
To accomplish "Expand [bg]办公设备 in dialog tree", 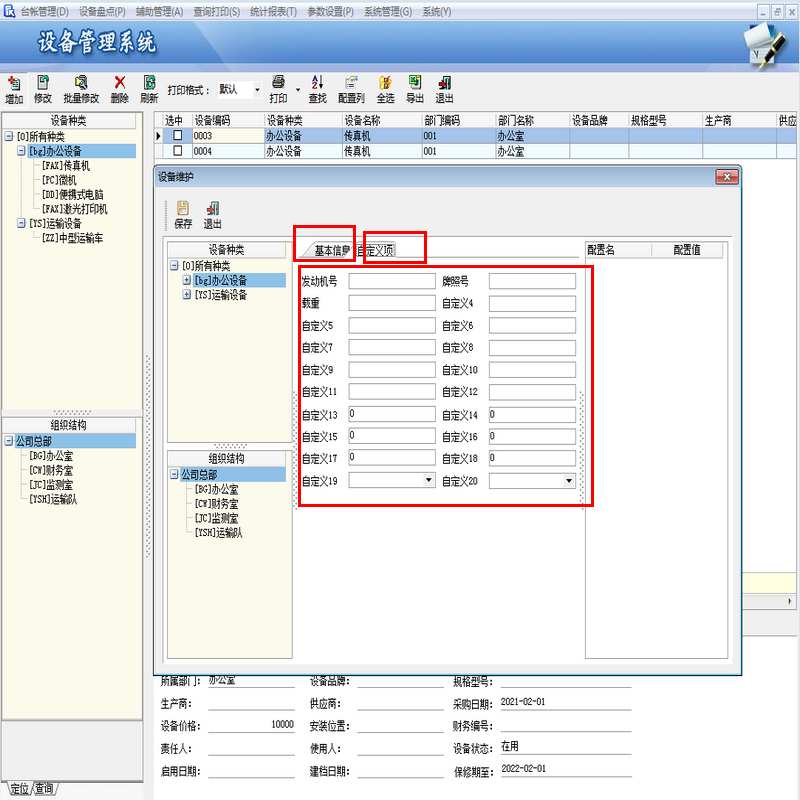I will 187,280.
